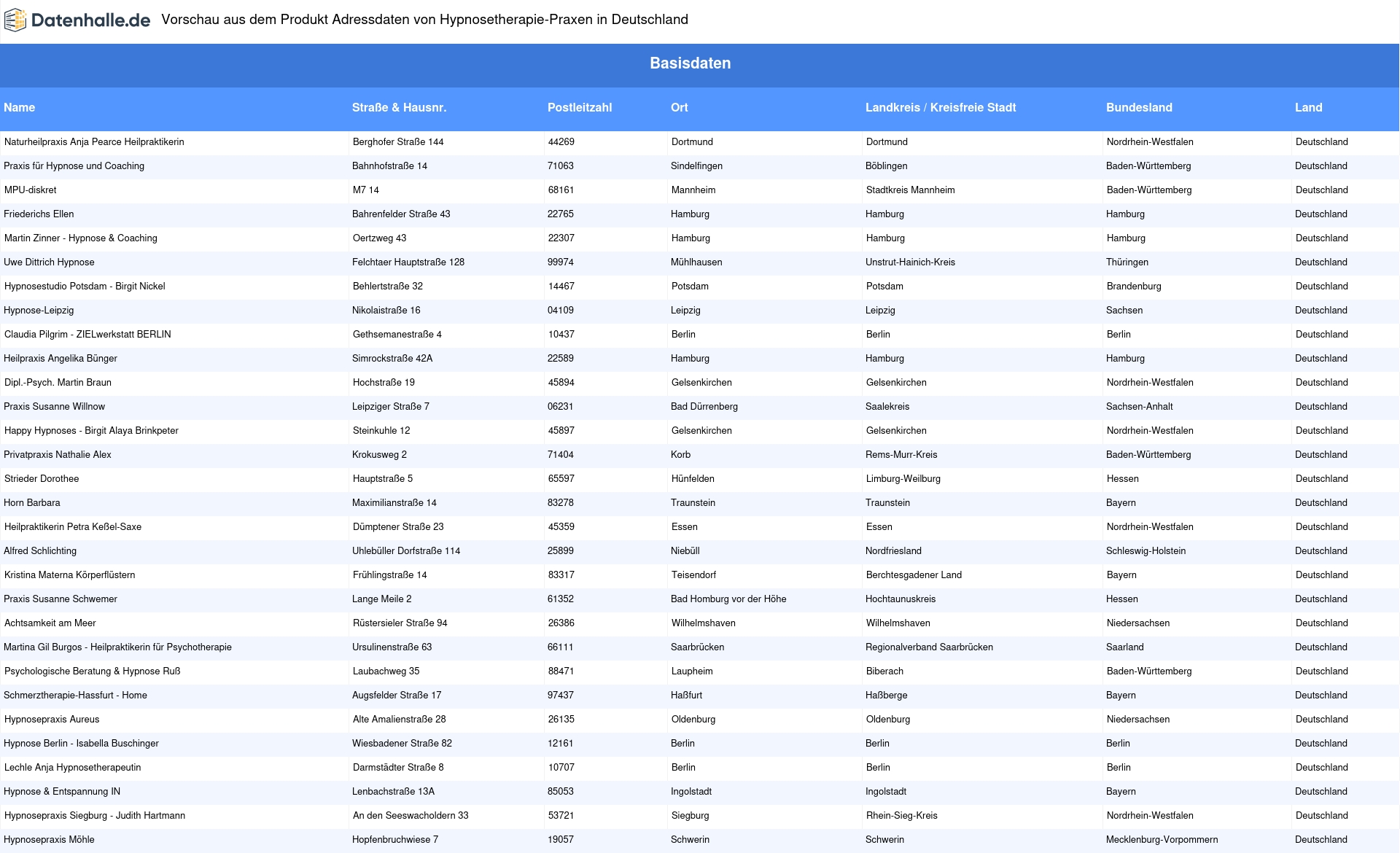Click postal code 06231

561,407
